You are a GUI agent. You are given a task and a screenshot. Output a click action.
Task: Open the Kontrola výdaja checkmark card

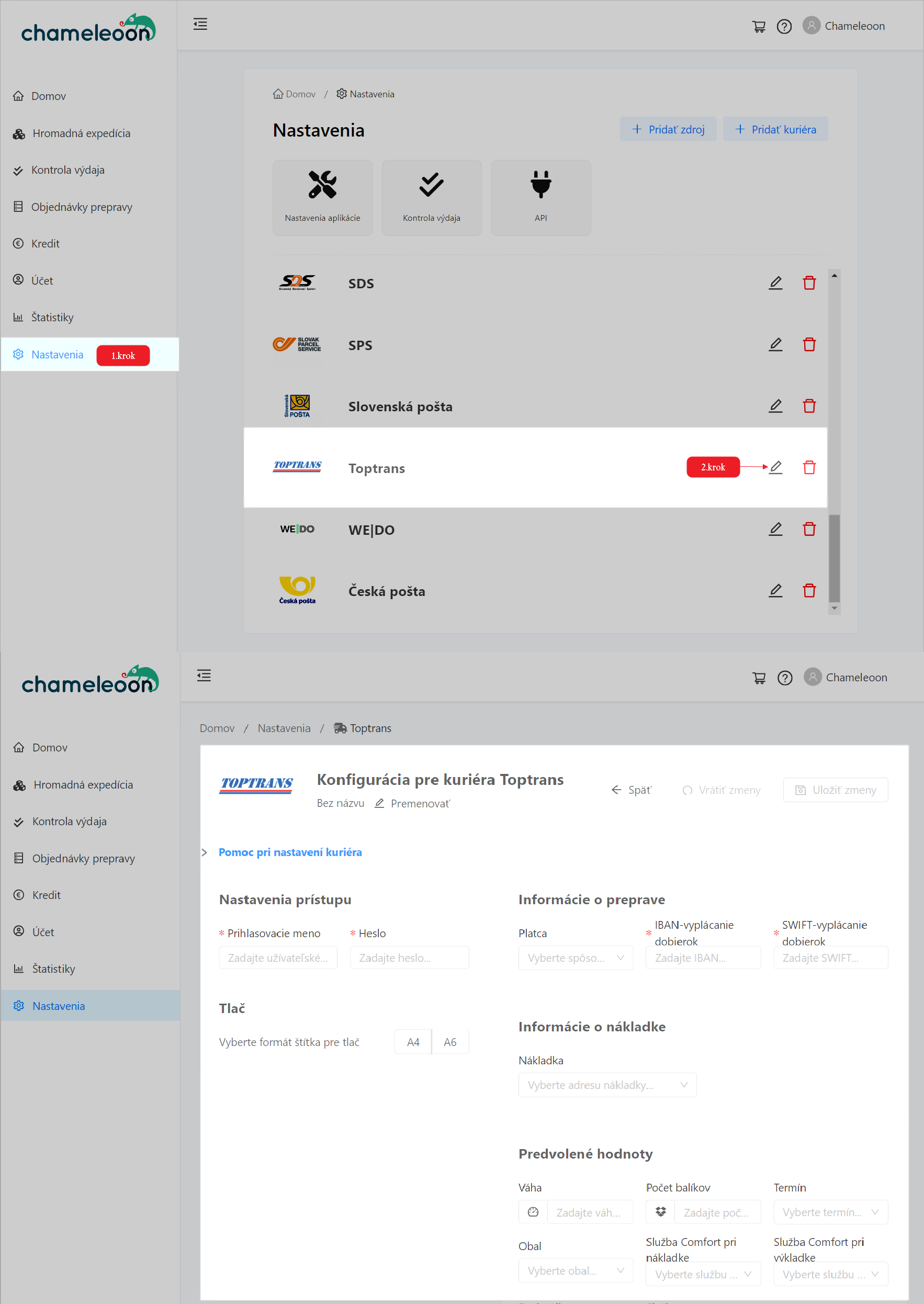tap(432, 198)
